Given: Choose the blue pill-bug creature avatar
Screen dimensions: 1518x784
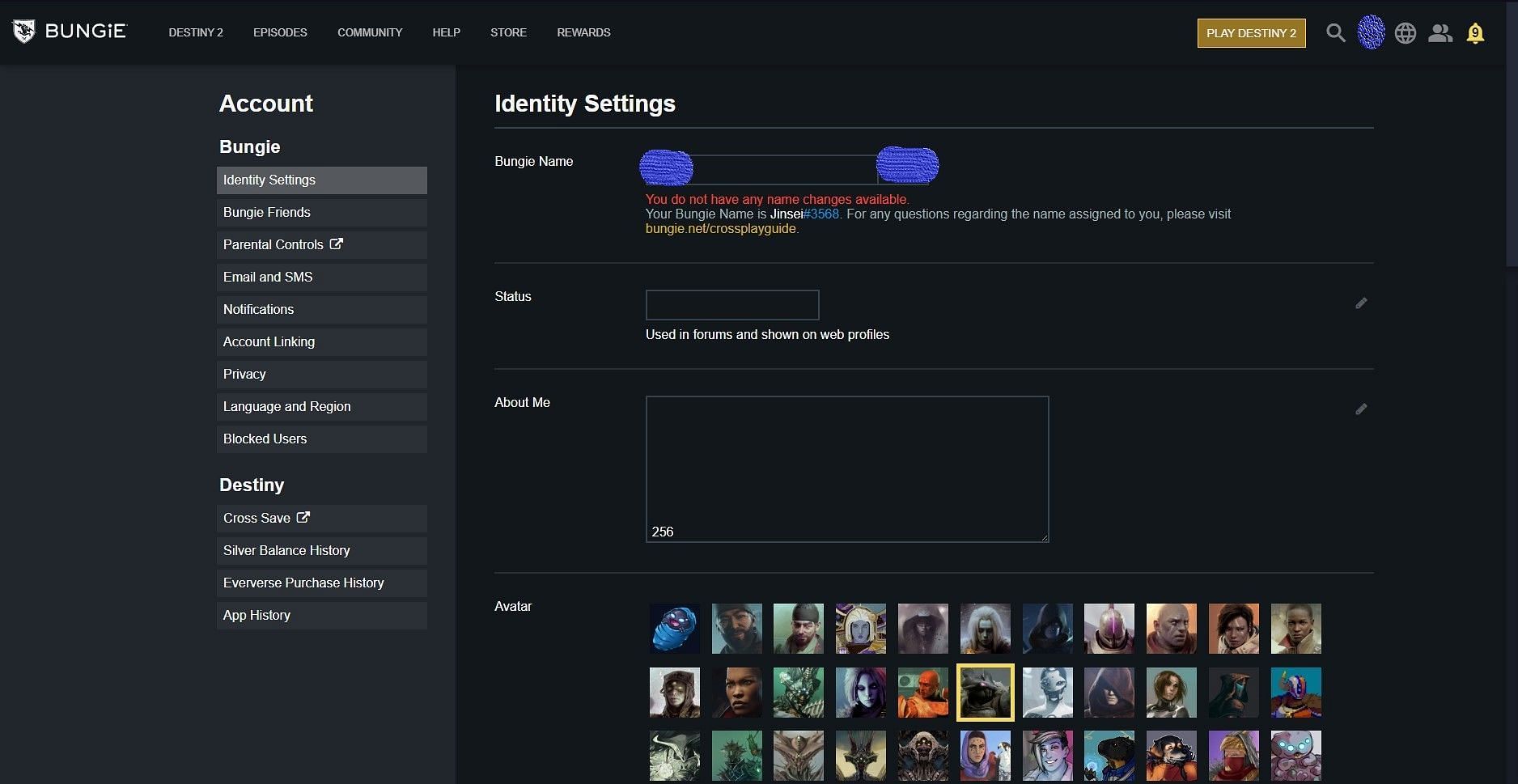Looking at the screenshot, I should (675, 629).
